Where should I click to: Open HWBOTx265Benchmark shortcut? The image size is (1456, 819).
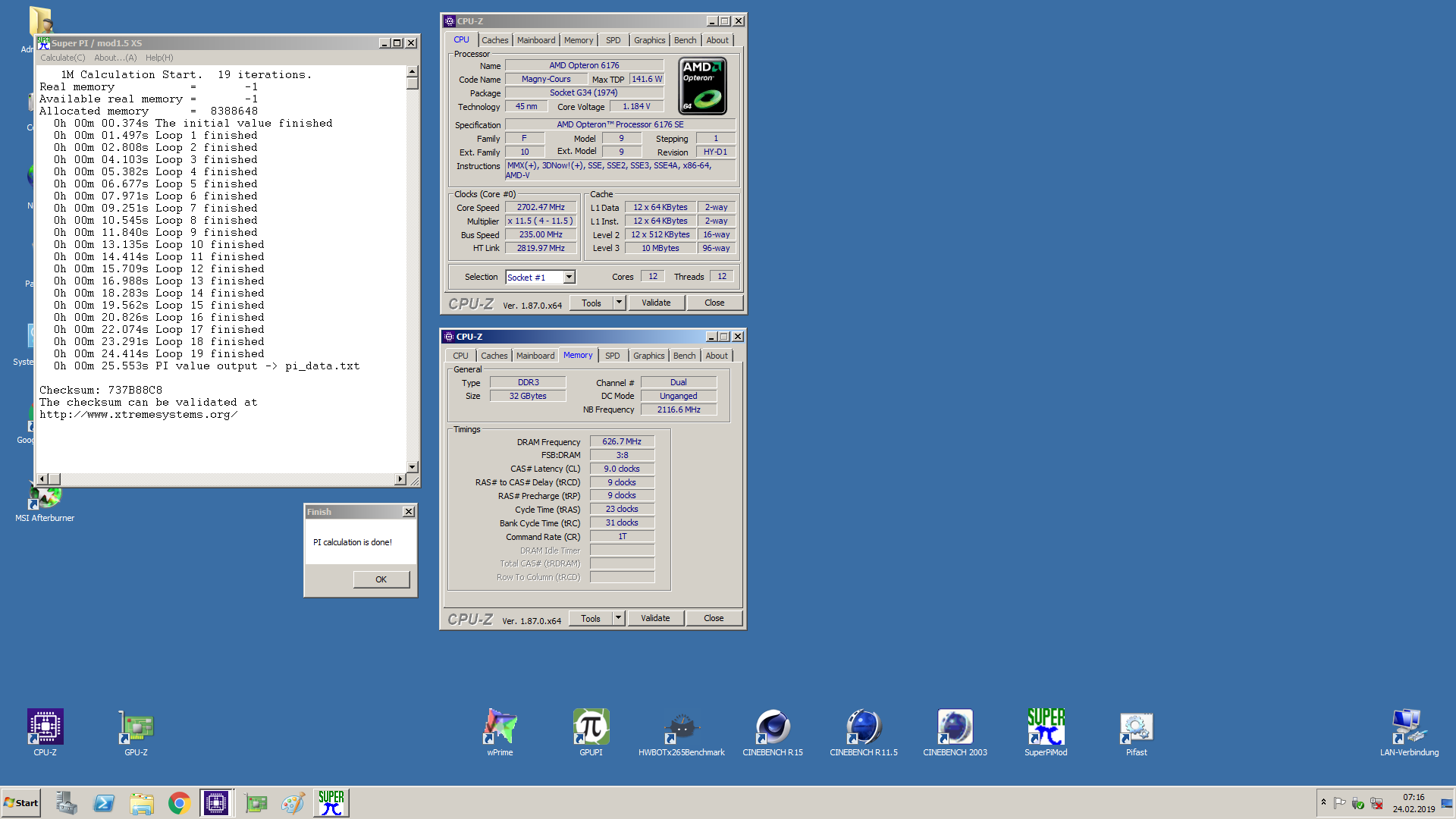[682, 732]
